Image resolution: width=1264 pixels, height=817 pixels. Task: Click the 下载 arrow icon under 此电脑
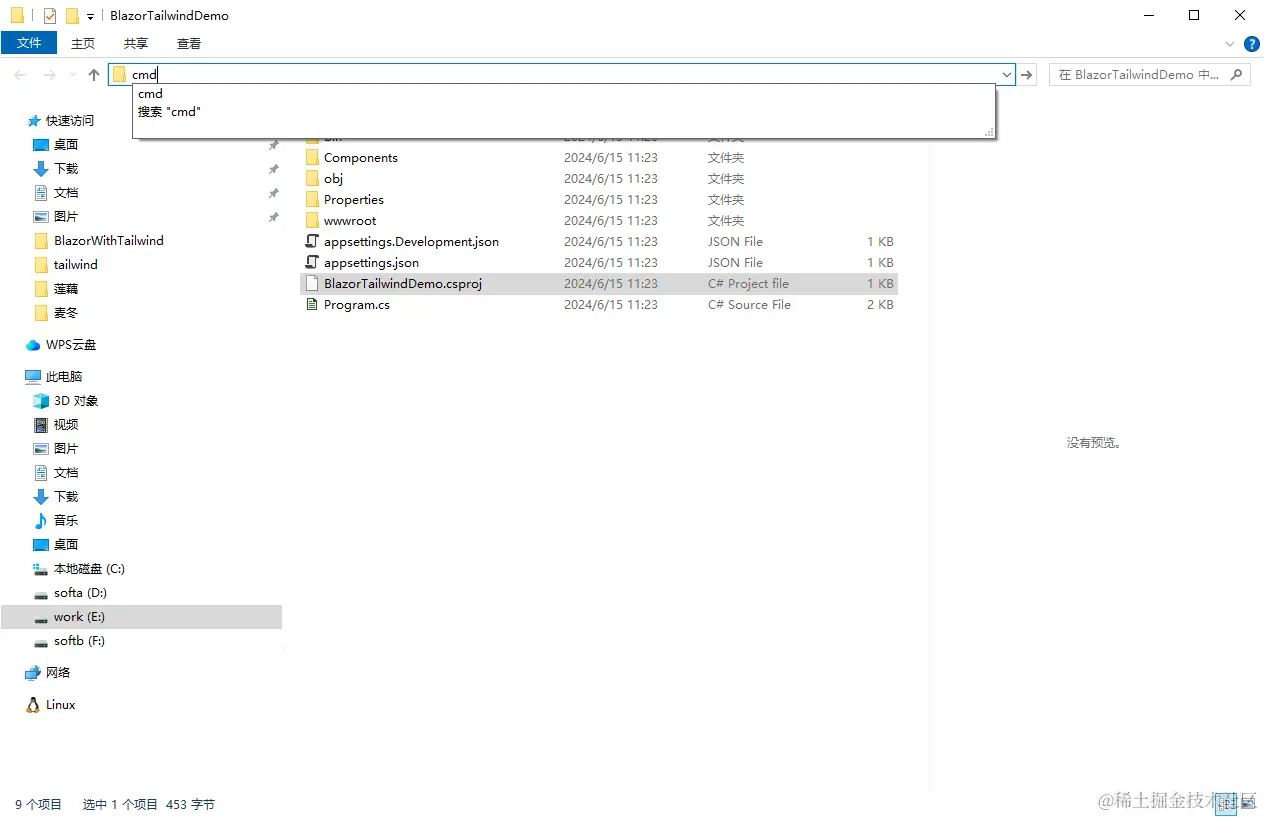click(41, 497)
